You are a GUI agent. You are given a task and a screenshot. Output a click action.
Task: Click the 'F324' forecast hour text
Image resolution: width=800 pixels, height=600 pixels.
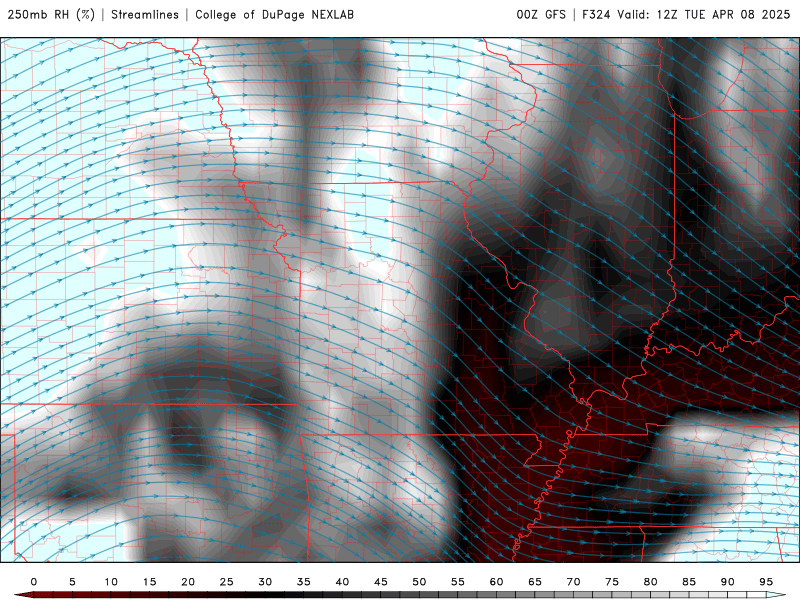pyautogui.click(x=596, y=15)
